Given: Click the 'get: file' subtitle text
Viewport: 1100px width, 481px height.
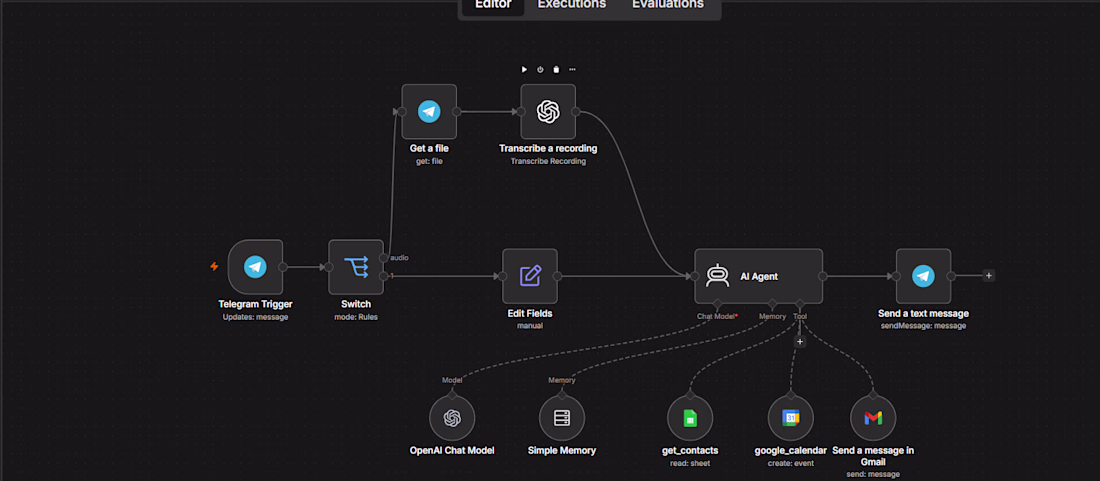Looking at the screenshot, I should 429,161.
